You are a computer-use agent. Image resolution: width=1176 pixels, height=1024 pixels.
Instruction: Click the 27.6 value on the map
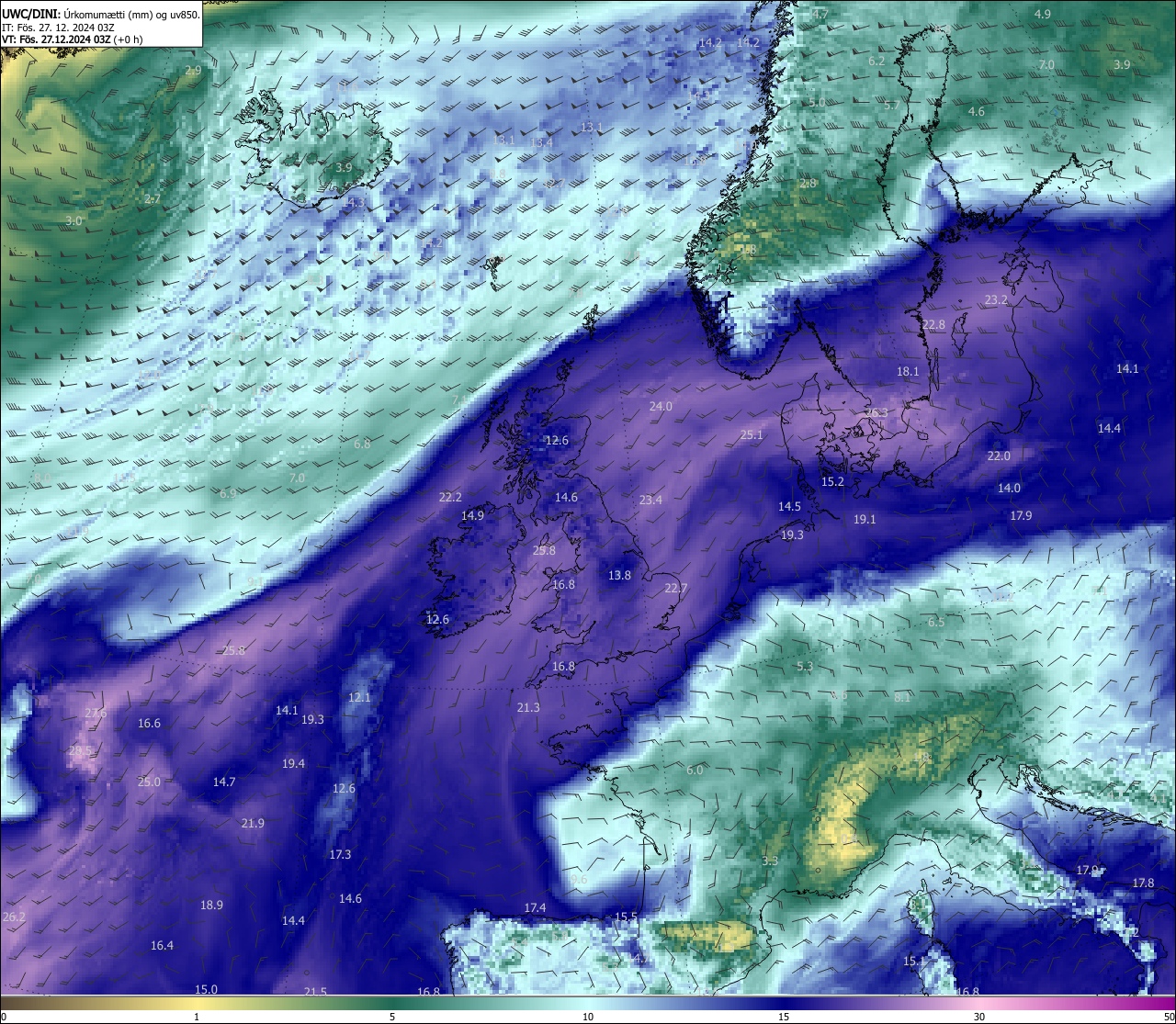click(x=95, y=714)
